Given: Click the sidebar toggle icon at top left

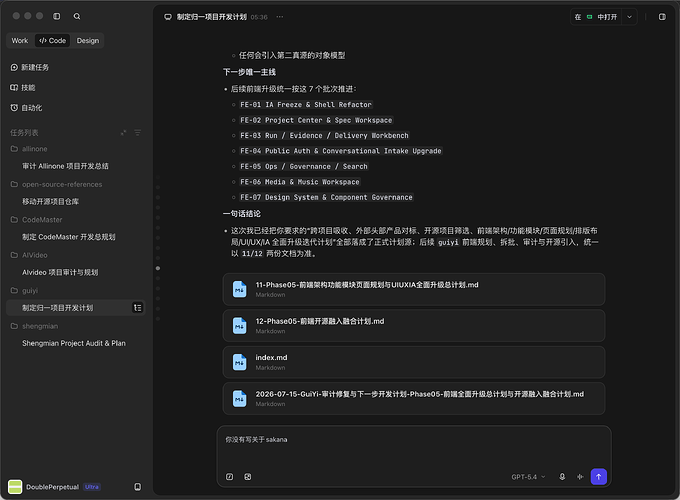Looking at the screenshot, I should tap(56, 16).
